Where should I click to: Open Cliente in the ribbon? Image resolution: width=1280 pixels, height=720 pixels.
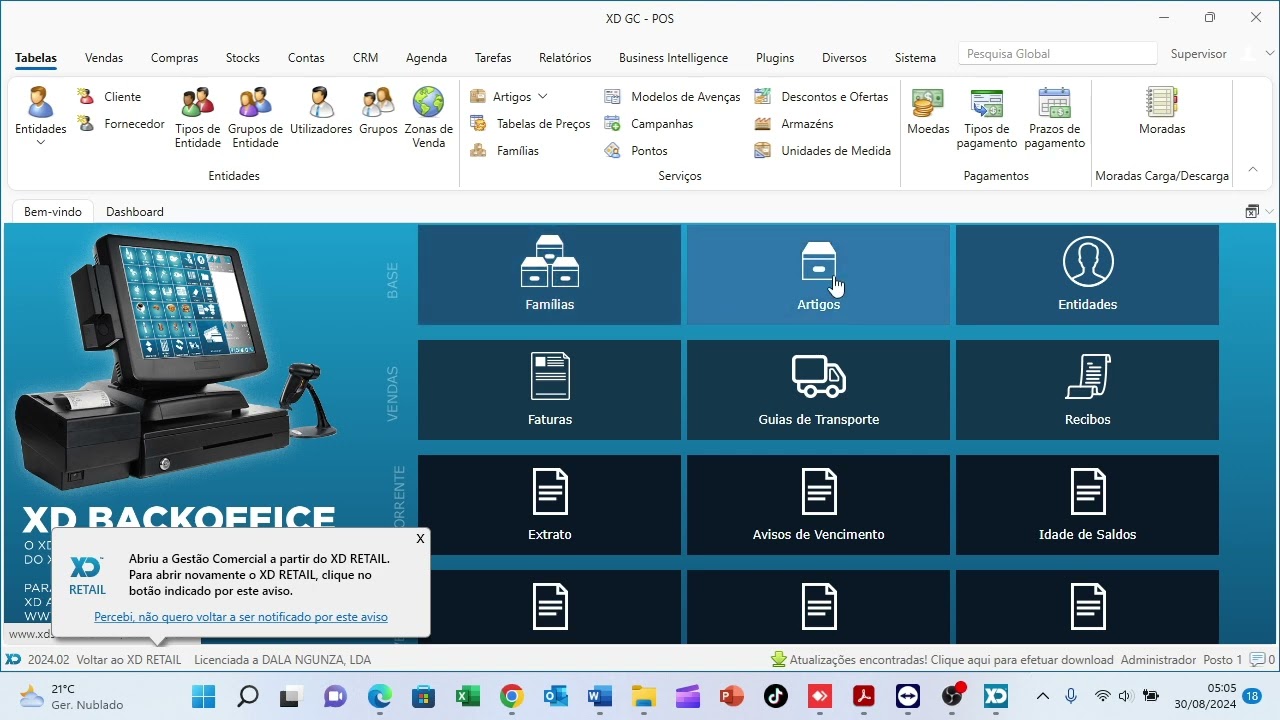(110, 97)
